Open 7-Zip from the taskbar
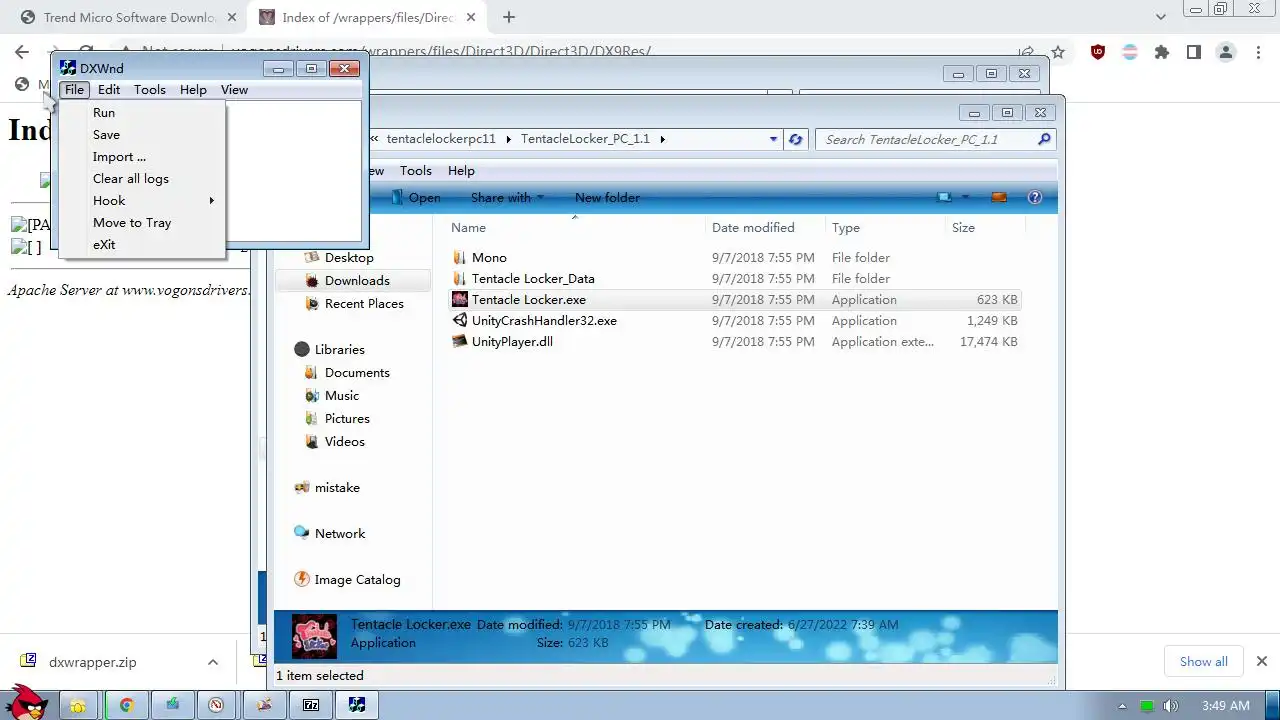 pos(311,705)
